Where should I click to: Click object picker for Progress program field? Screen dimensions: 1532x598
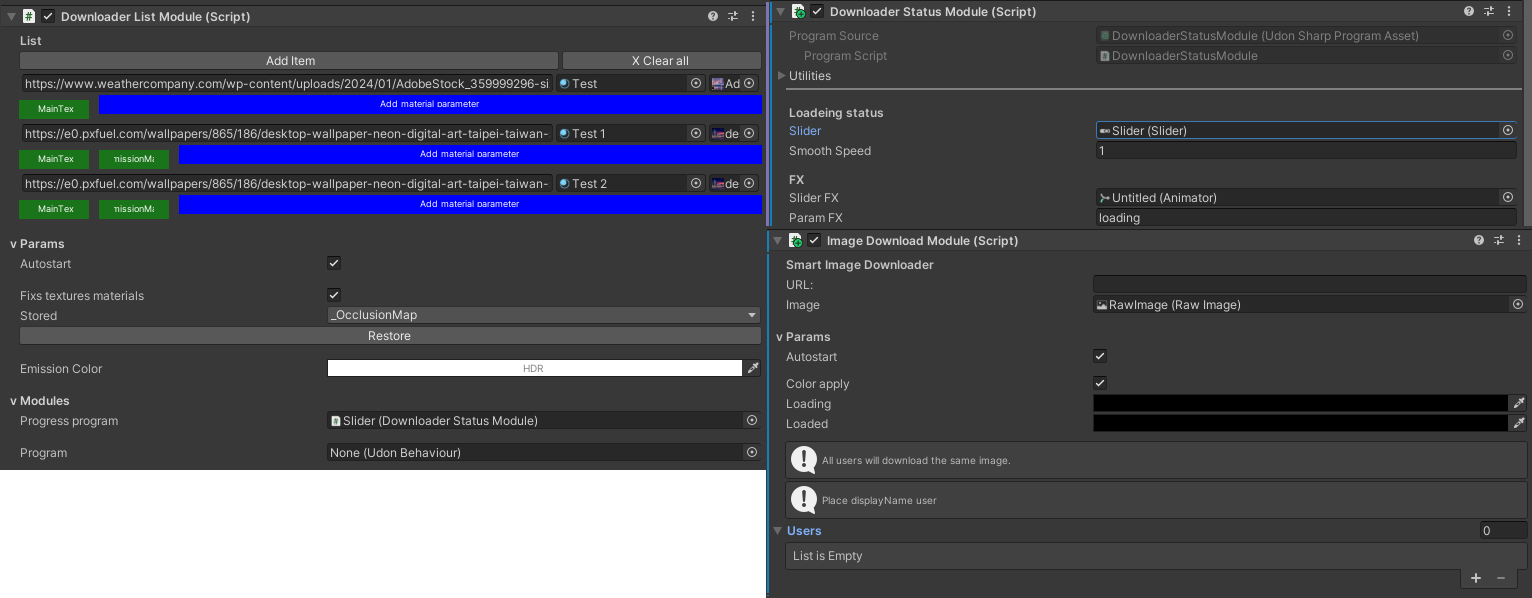[x=752, y=421]
